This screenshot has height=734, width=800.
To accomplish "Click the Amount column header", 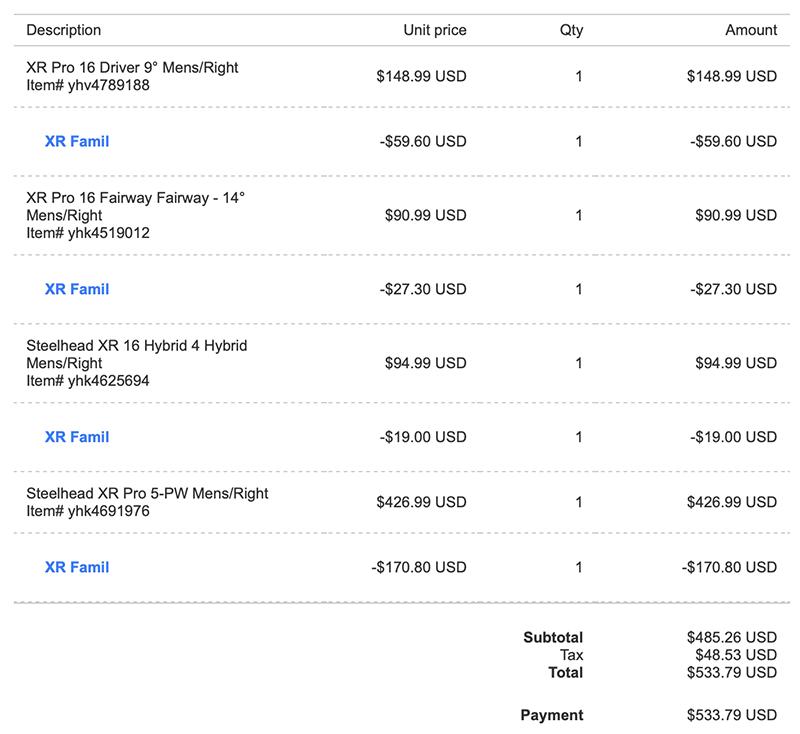I will click(750, 30).
